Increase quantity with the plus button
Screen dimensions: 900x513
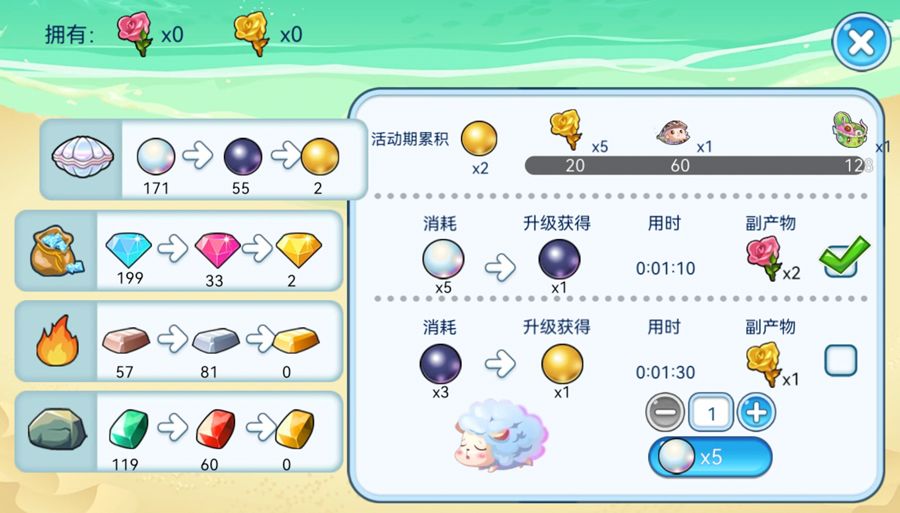coord(756,412)
